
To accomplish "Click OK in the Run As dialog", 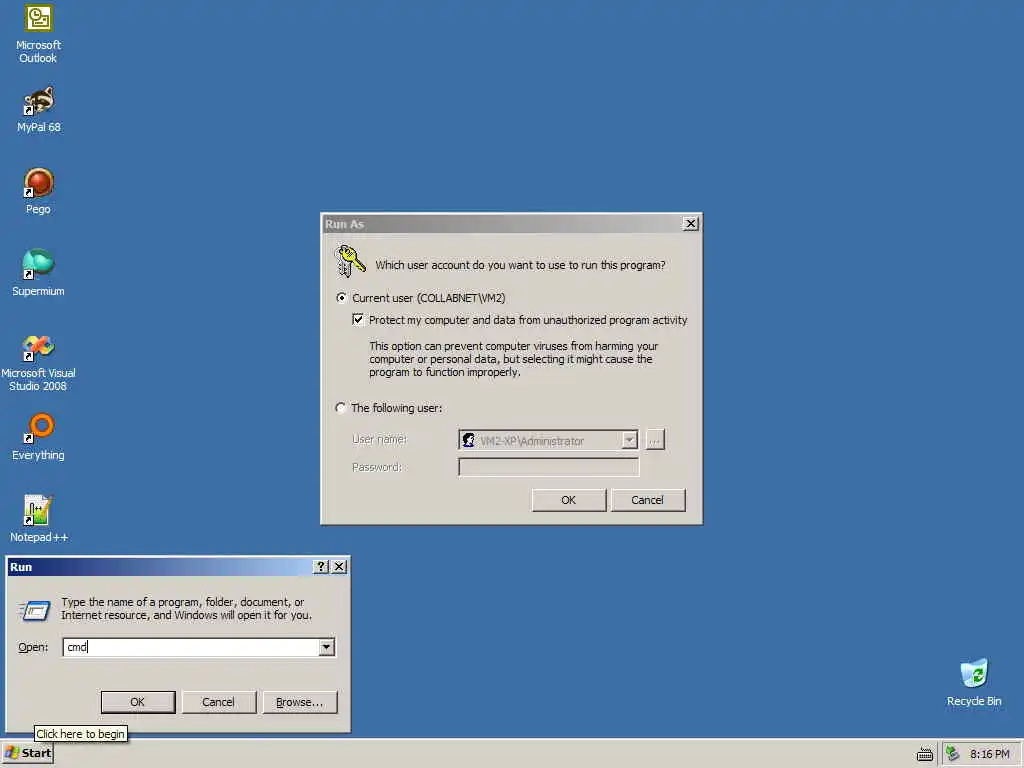I will coord(569,500).
